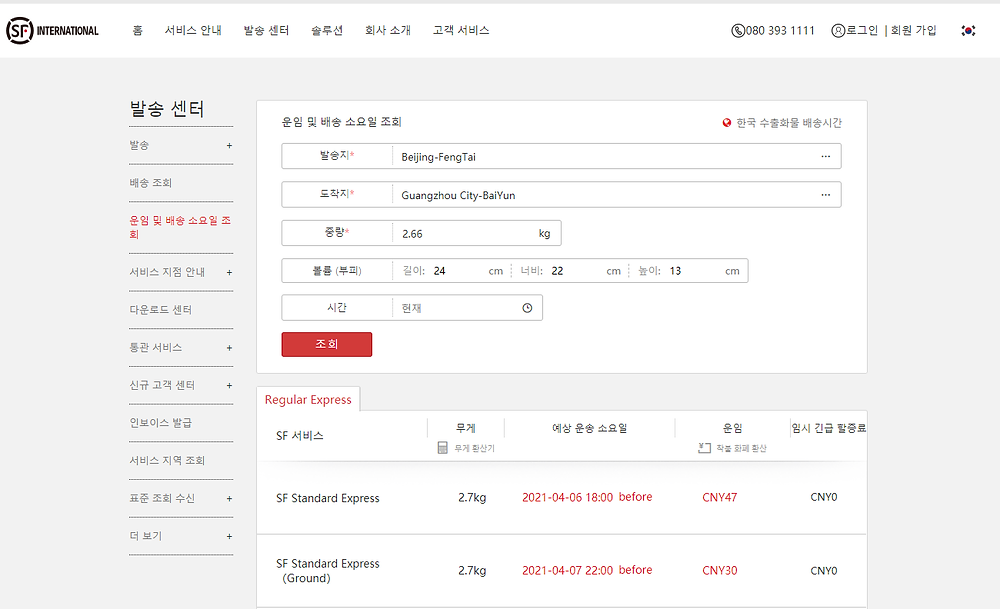Screen dimensions: 1000x609
Task: Click the 2021-04-06 18:00 before delivery estimate
Action: (x=587, y=497)
